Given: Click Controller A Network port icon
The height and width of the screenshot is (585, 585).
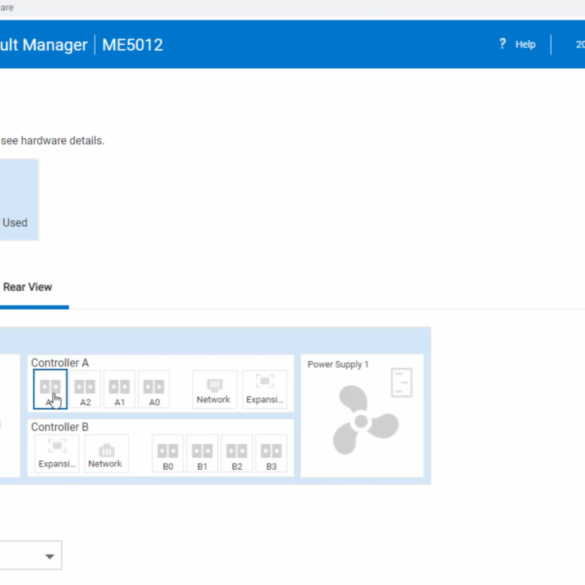Looking at the screenshot, I should click(214, 389).
